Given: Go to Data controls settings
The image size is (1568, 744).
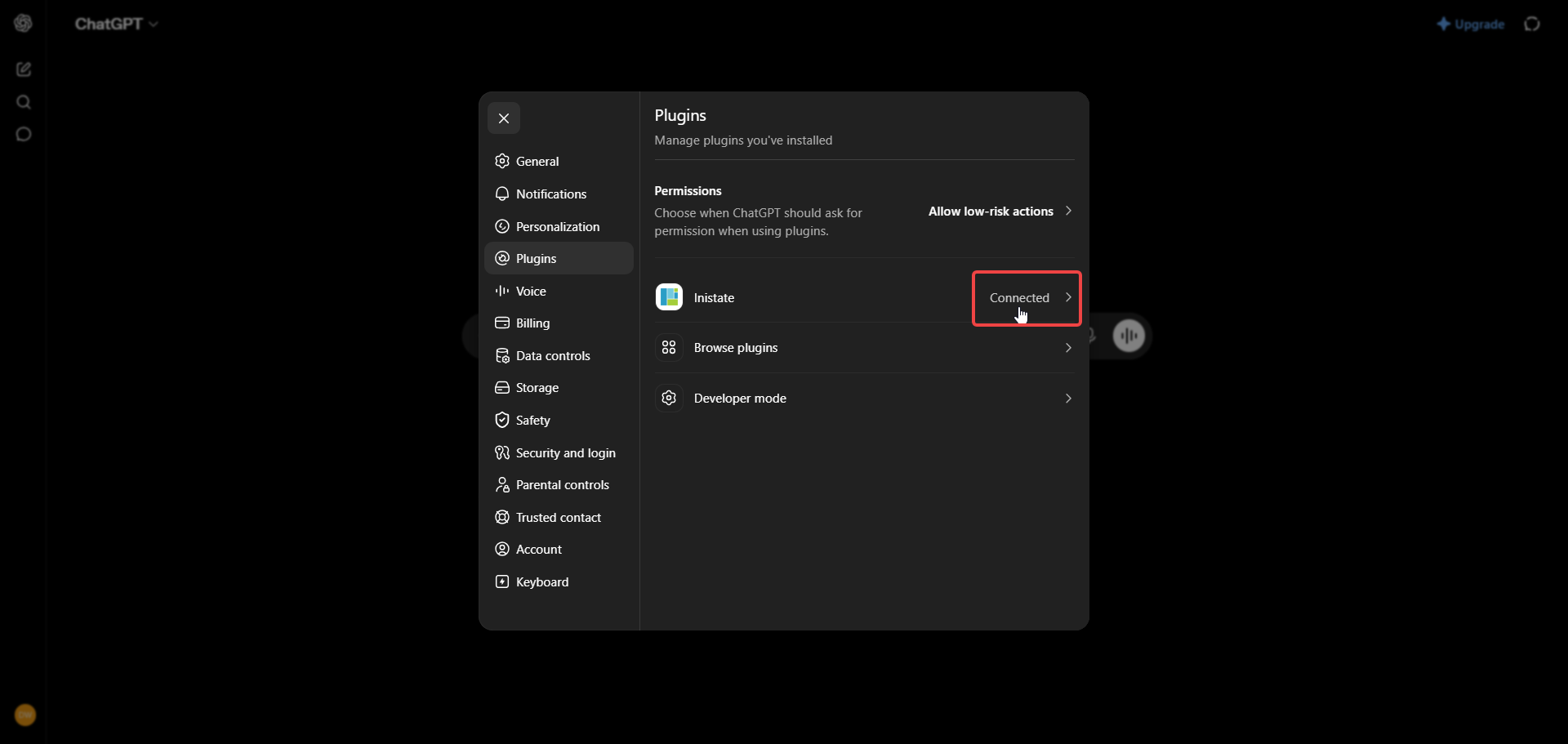Looking at the screenshot, I should pos(559,356).
